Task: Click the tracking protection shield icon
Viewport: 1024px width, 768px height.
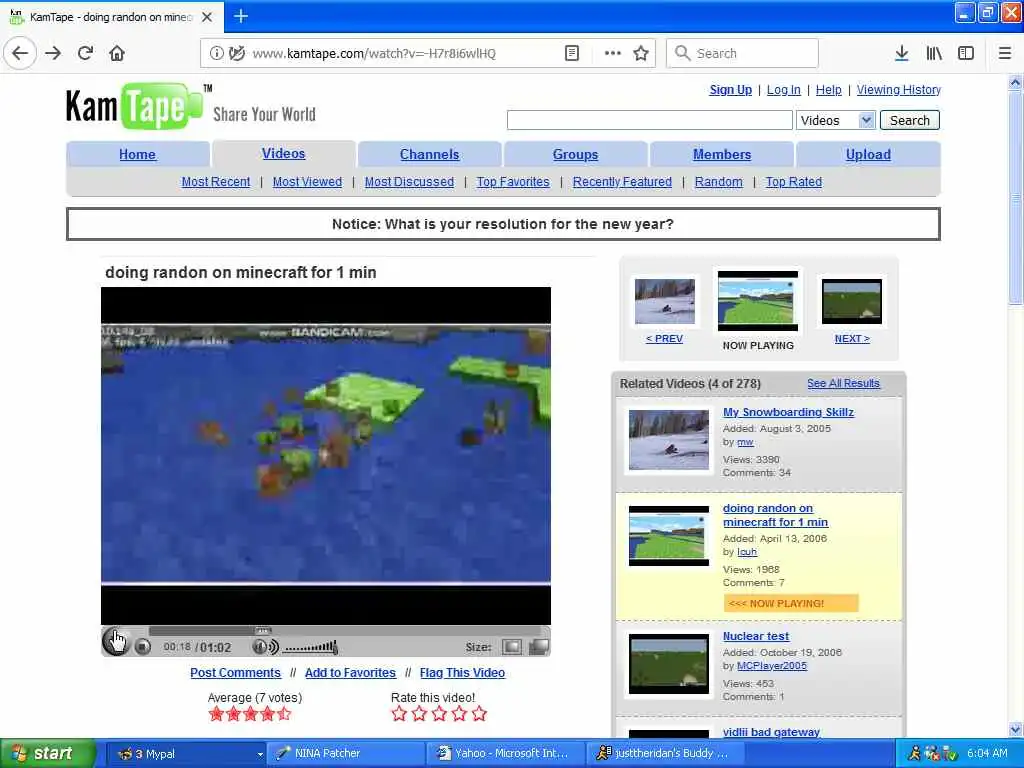Action: (x=237, y=53)
